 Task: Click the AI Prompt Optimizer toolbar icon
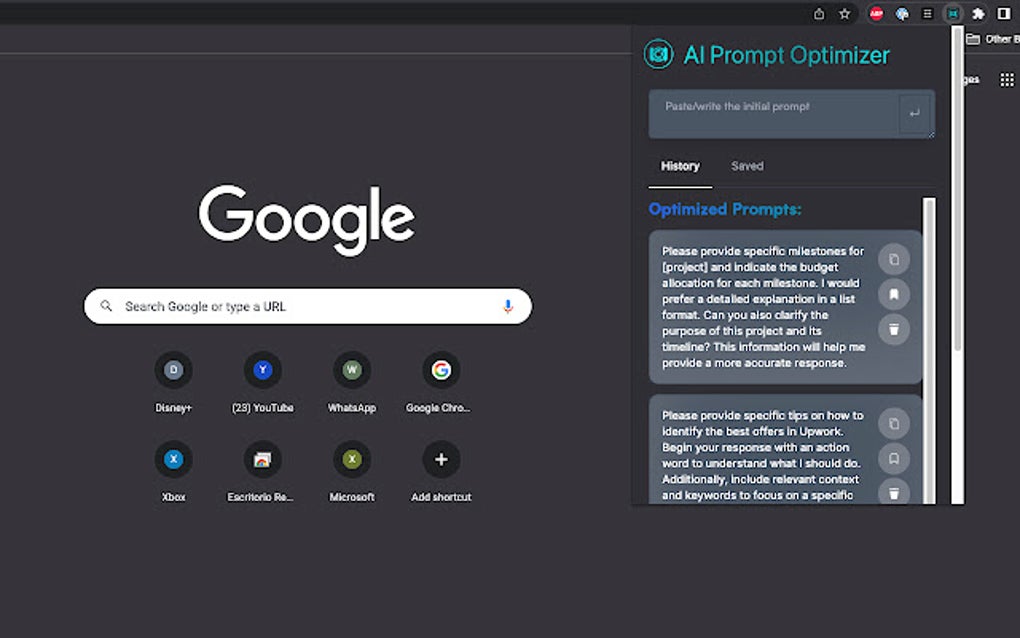click(952, 13)
